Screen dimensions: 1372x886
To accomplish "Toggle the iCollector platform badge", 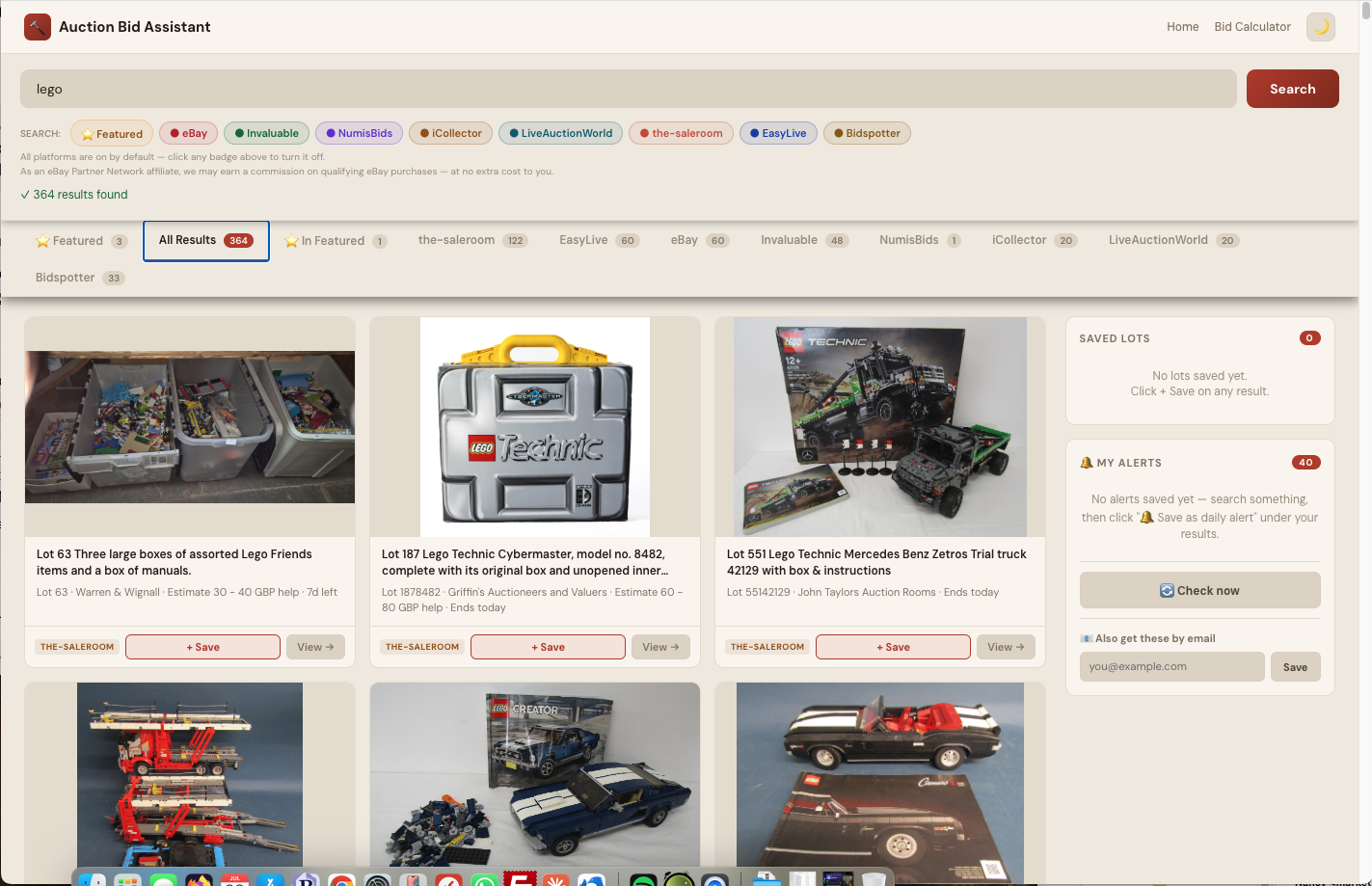I will (450, 133).
